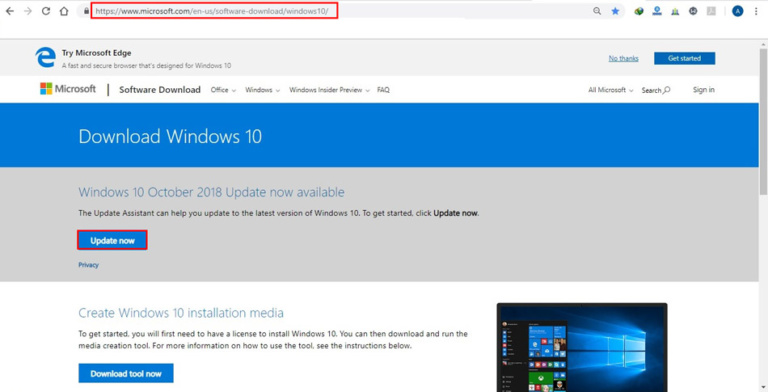The height and width of the screenshot is (392, 768).
Task: Open the Privacy link
Action: coord(88,265)
